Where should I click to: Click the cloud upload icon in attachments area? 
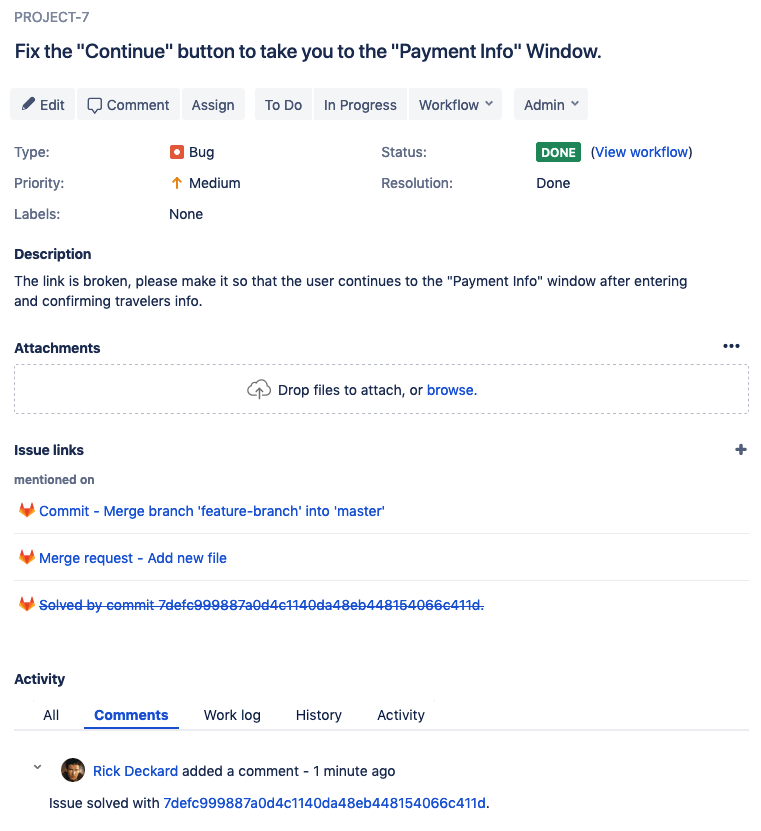[258, 389]
